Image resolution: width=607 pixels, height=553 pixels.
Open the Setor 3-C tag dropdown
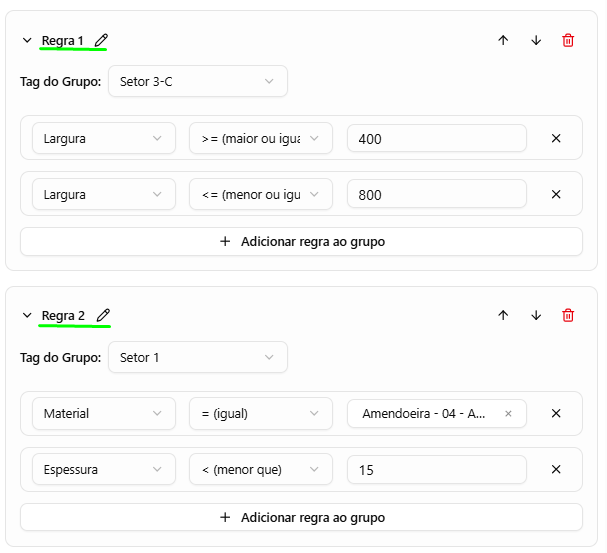tap(198, 81)
